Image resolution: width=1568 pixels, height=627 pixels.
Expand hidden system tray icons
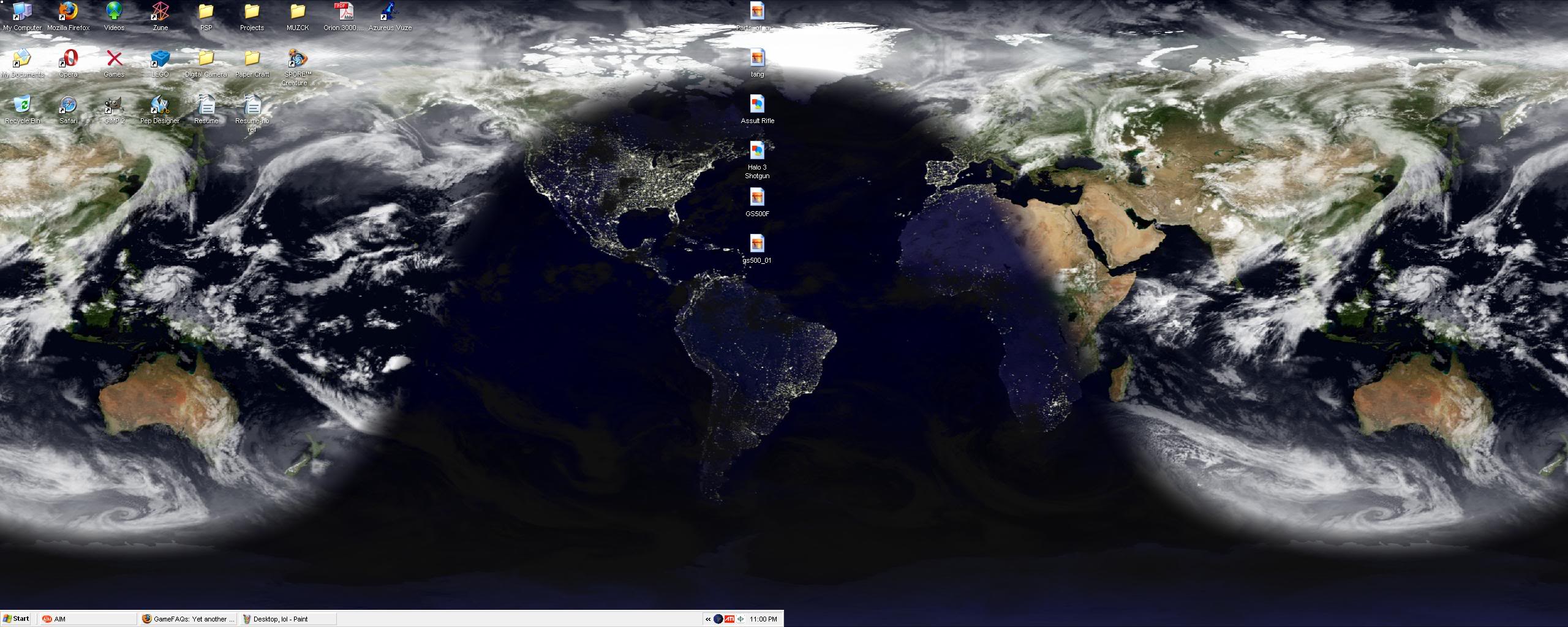pyautogui.click(x=708, y=619)
